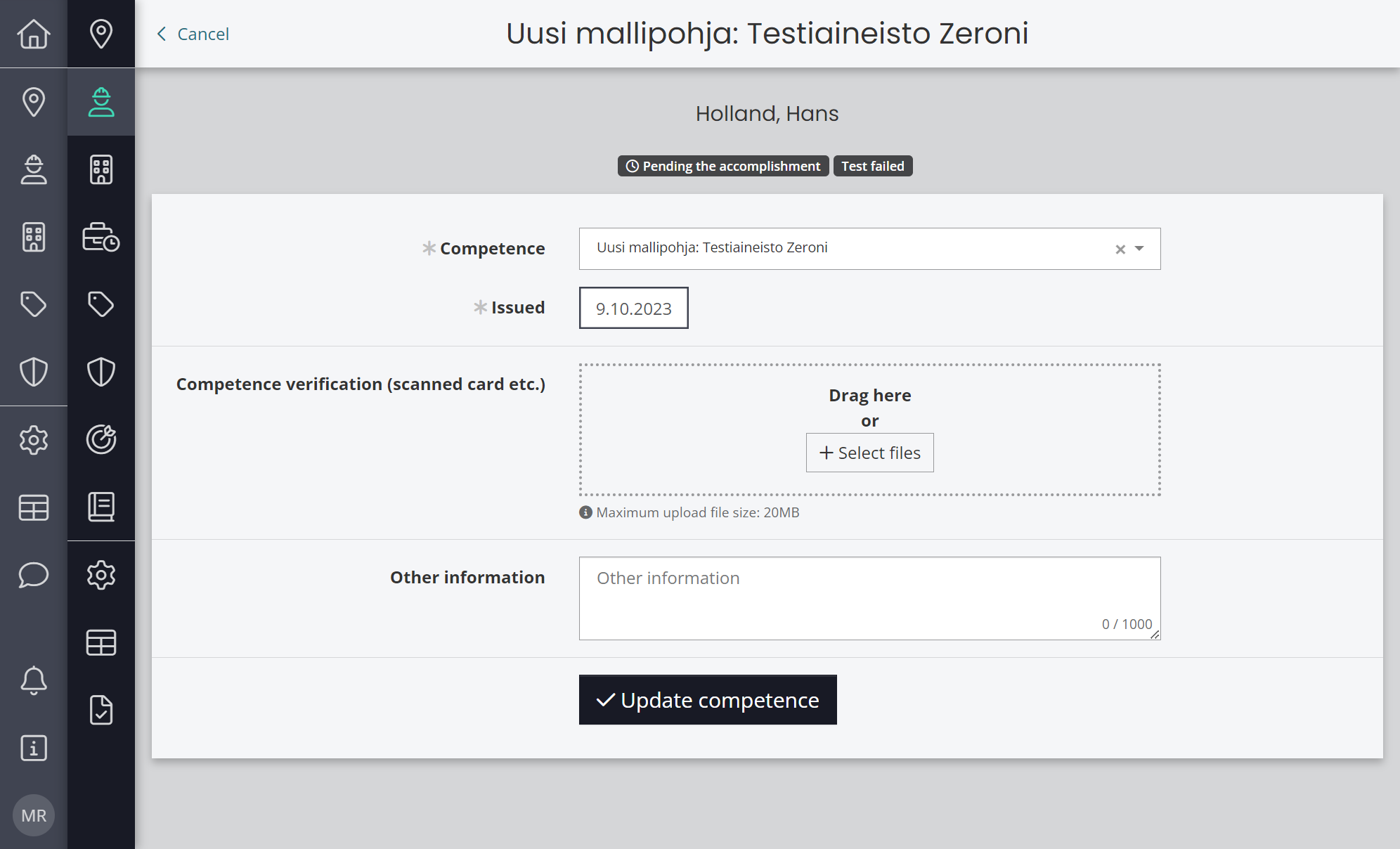1400x849 pixels.
Task: Open the shield icon in the first sidebar column
Action: pyautogui.click(x=34, y=372)
